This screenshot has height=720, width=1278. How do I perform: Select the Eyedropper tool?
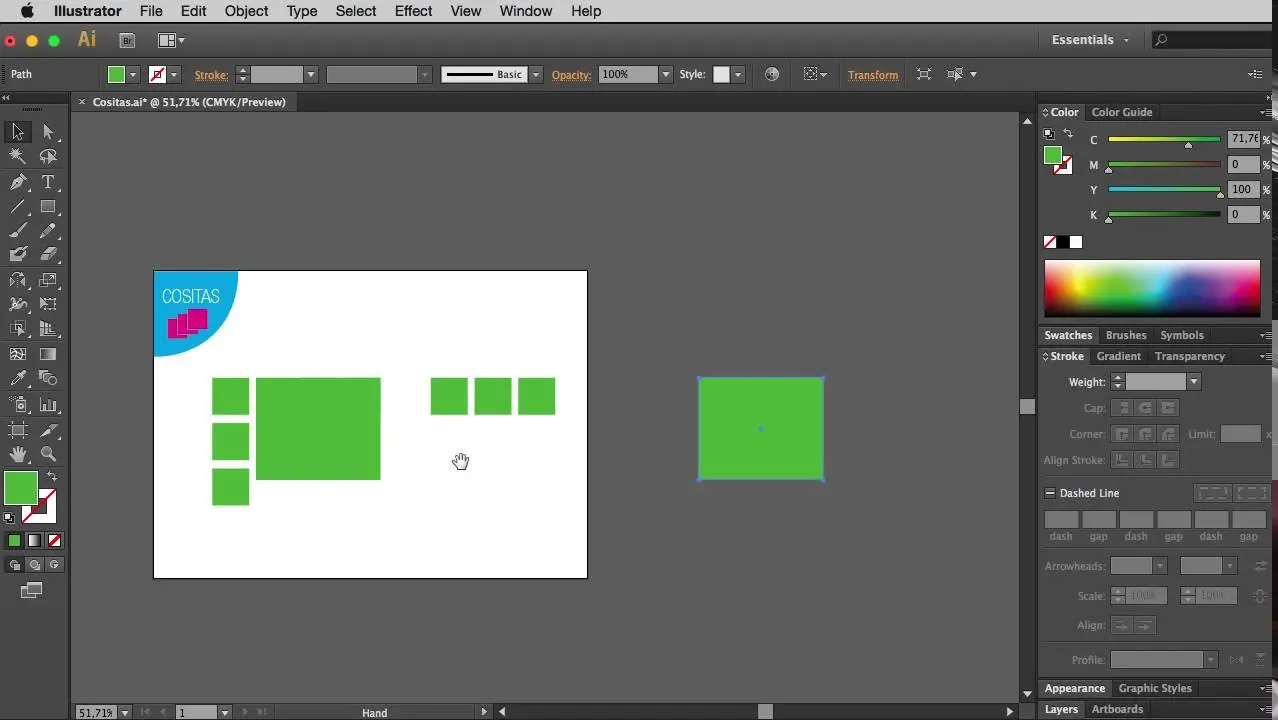tap(17, 379)
